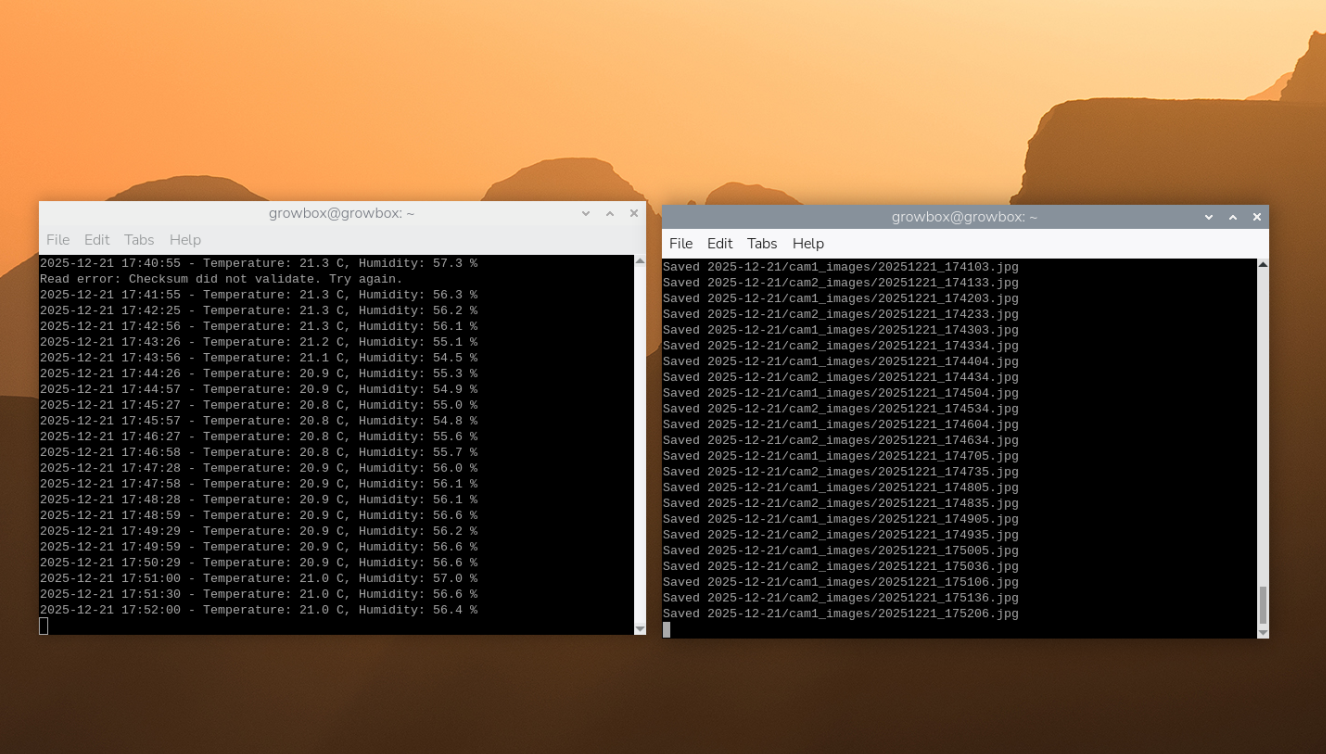Close the terminal showing saved images
The image size is (1326, 754).
[1257, 217]
